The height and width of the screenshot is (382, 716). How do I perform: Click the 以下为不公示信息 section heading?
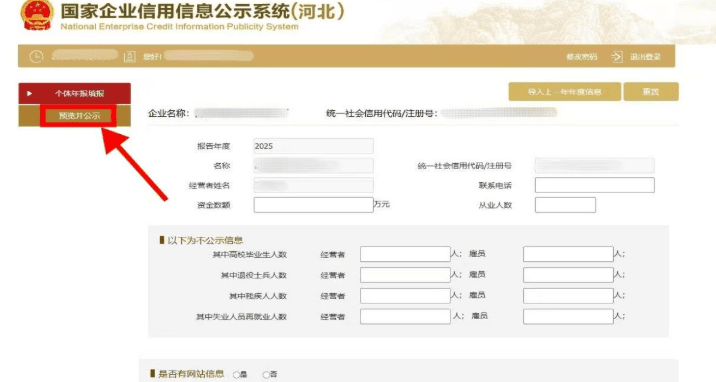(x=205, y=240)
